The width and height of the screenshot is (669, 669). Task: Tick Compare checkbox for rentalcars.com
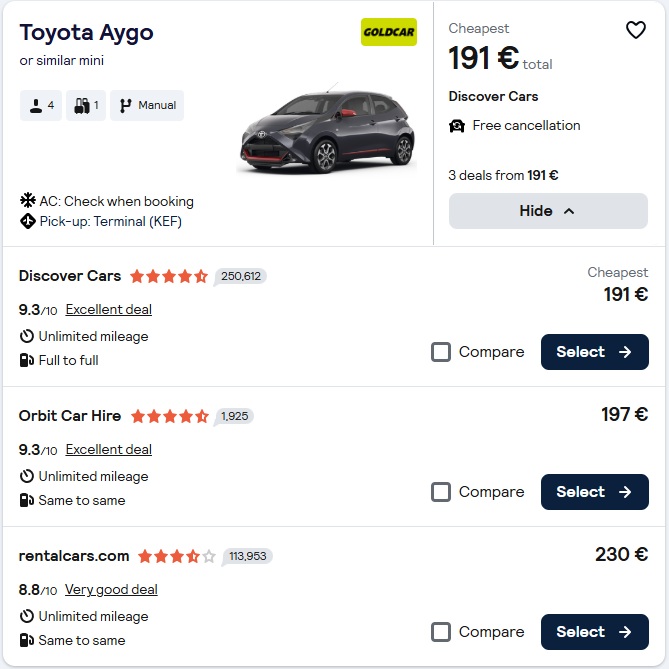tap(441, 632)
